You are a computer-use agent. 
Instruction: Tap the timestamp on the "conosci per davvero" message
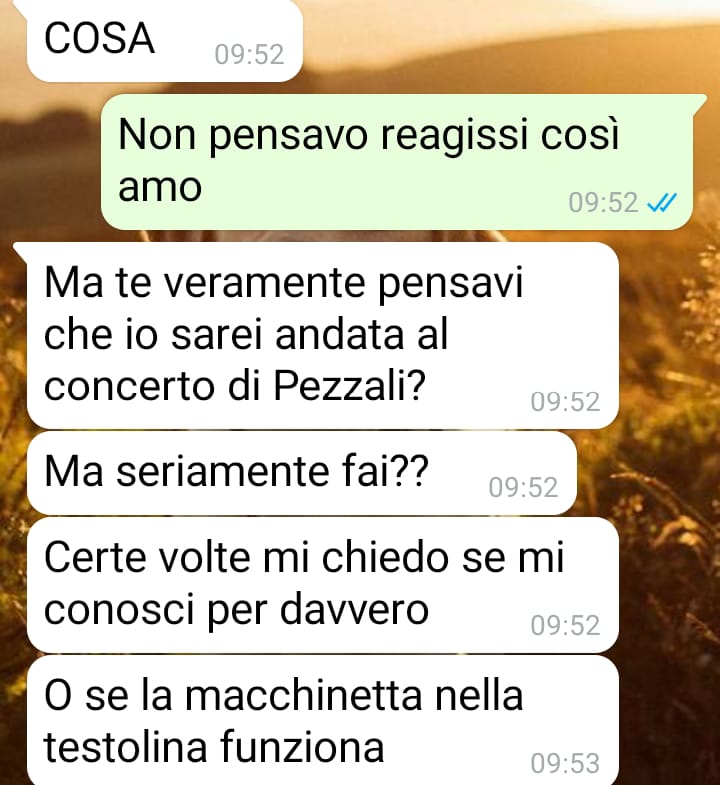pos(565,625)
